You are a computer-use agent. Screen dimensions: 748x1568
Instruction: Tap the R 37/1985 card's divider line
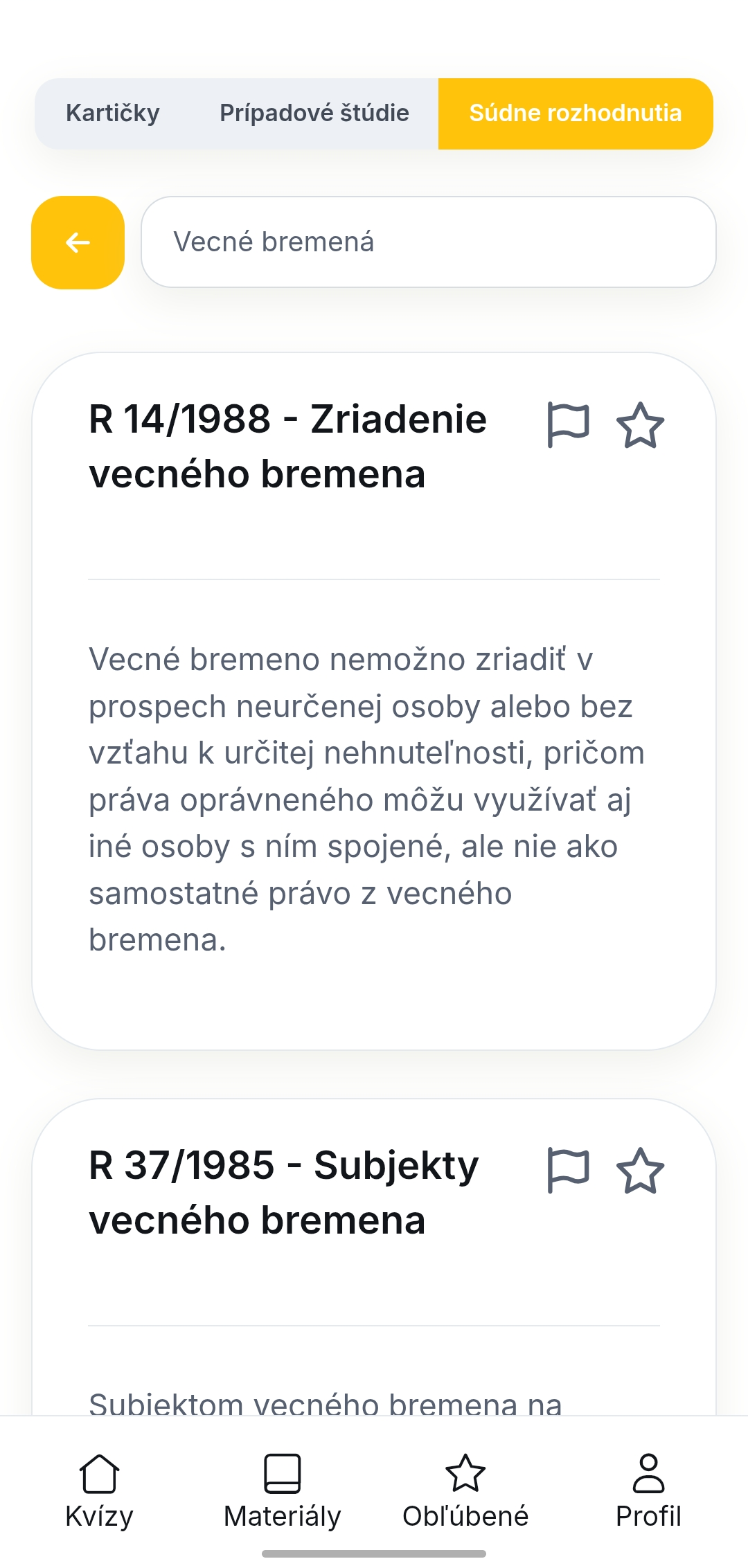[374, 1326]
